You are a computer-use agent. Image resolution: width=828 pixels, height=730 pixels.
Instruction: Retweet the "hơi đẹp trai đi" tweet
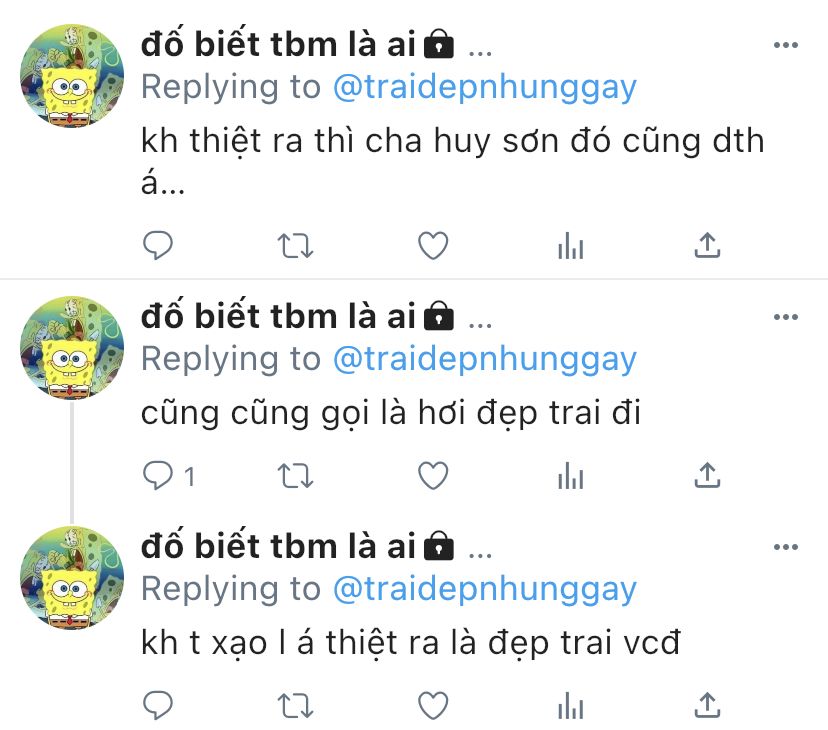point(296,475)
